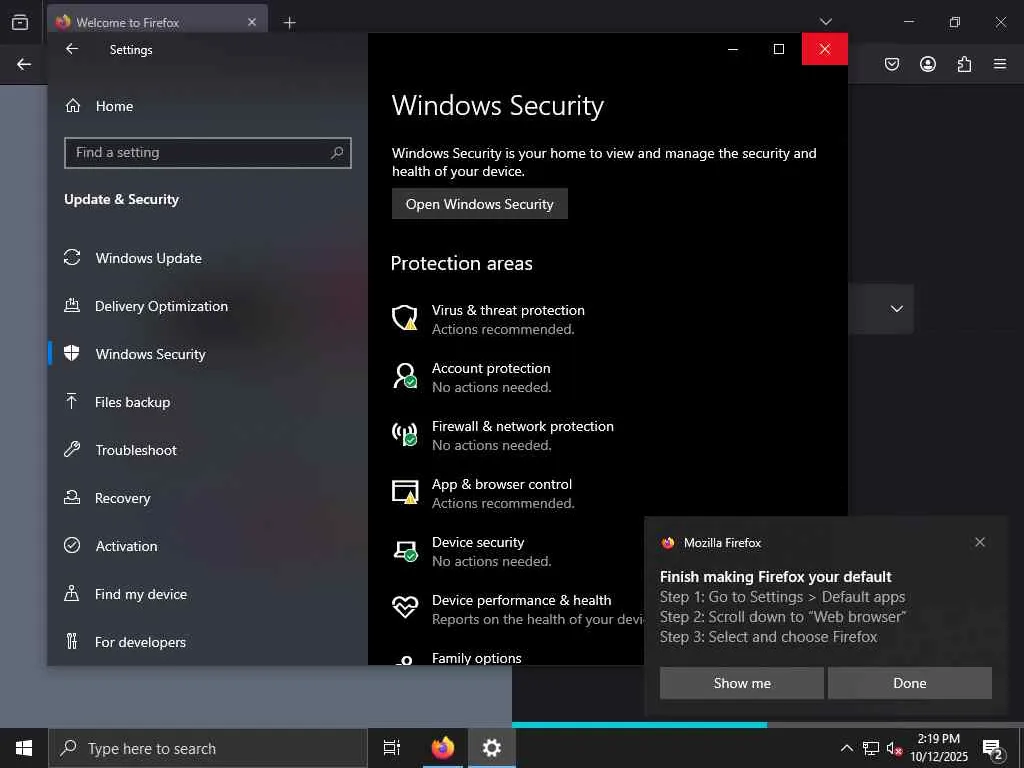Viewport: 1024px width, 768px height.
Task: Open Firefox list all tabs chevron
Action: pos(825,22)
